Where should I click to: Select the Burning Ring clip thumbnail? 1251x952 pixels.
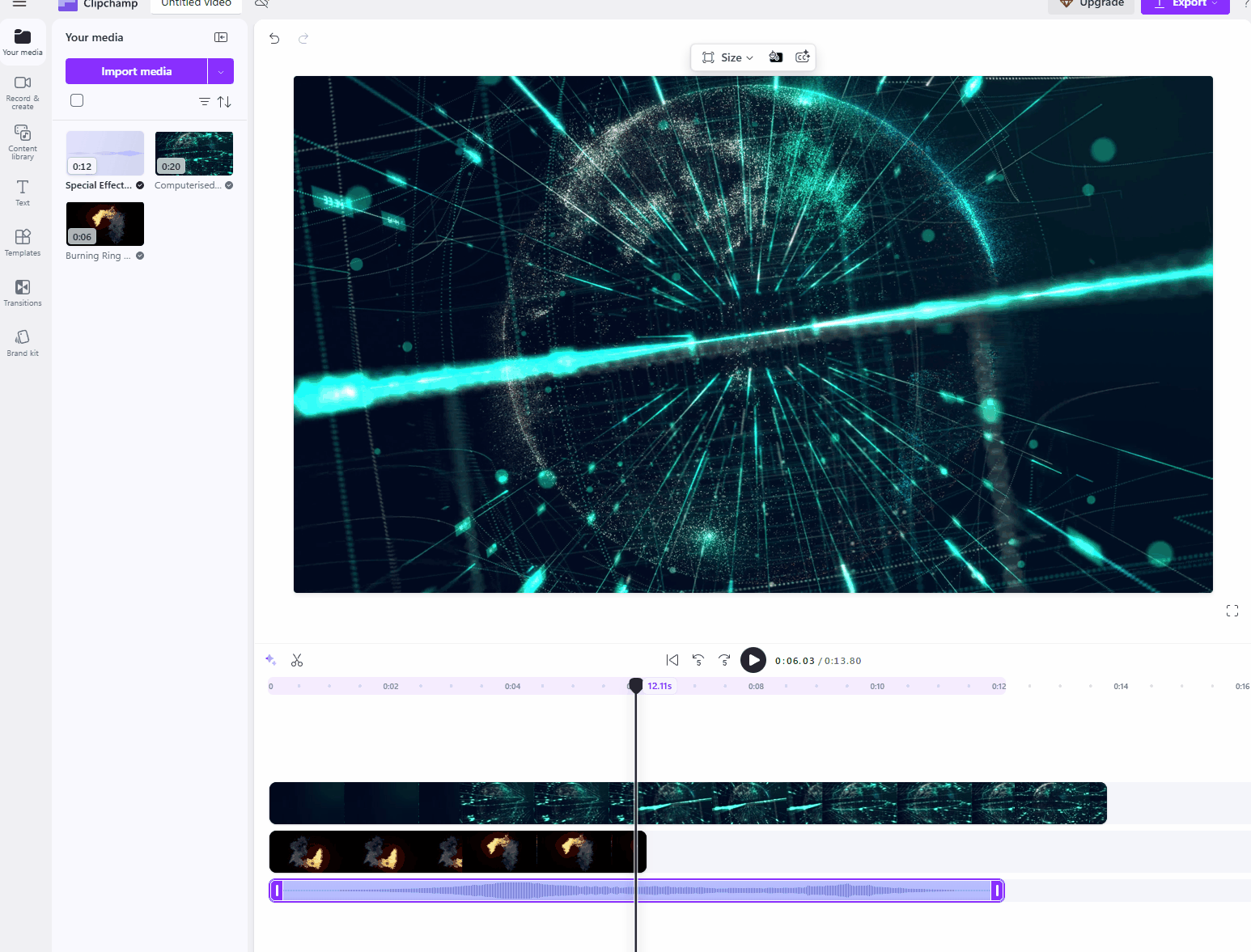click(104, 223)
